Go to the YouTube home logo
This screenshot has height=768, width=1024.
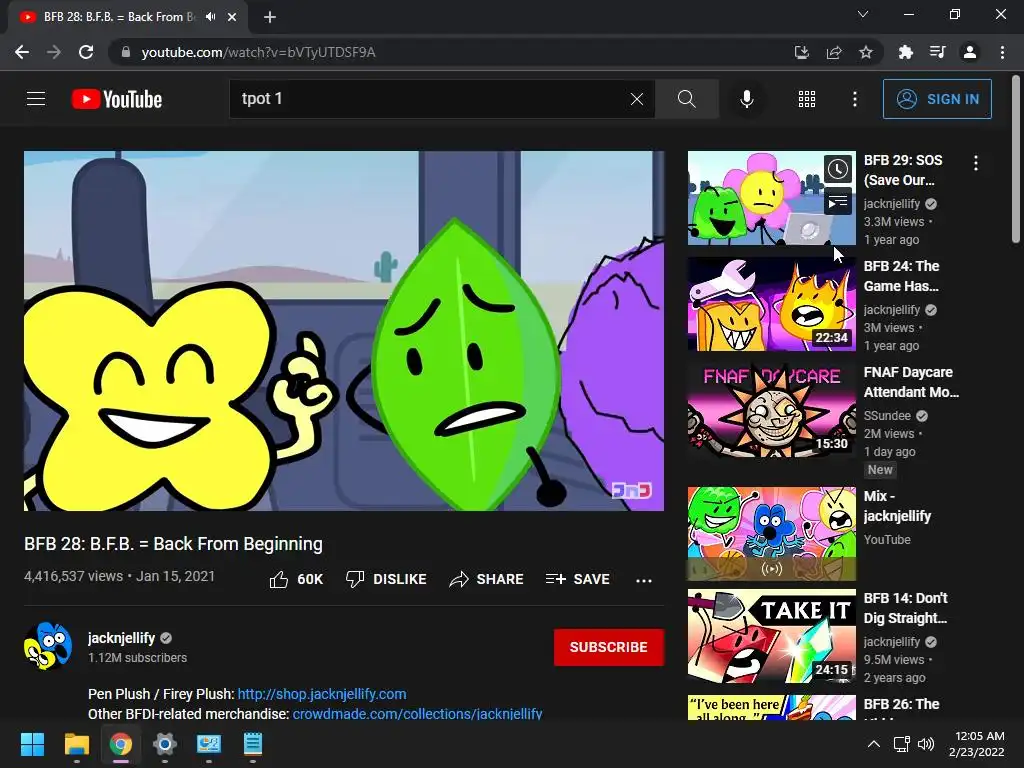click(x=117, y=99)
